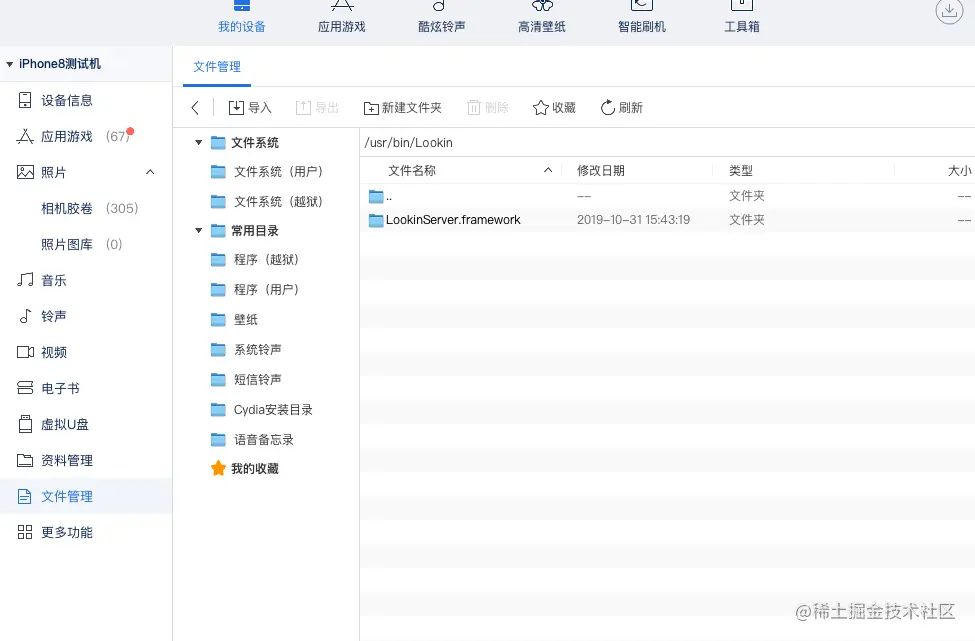The image size is (975, 641).
Task: Go back with the left chevron button
Action: point(195,108)
